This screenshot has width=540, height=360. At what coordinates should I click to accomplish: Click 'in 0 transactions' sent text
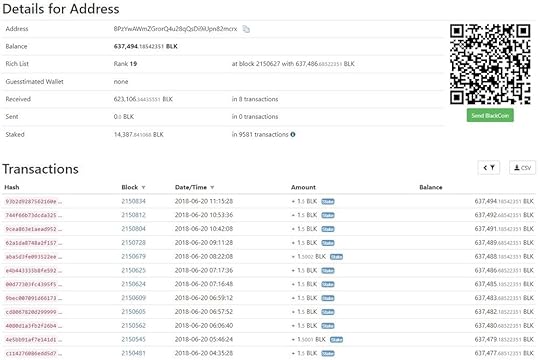[255, 116]
